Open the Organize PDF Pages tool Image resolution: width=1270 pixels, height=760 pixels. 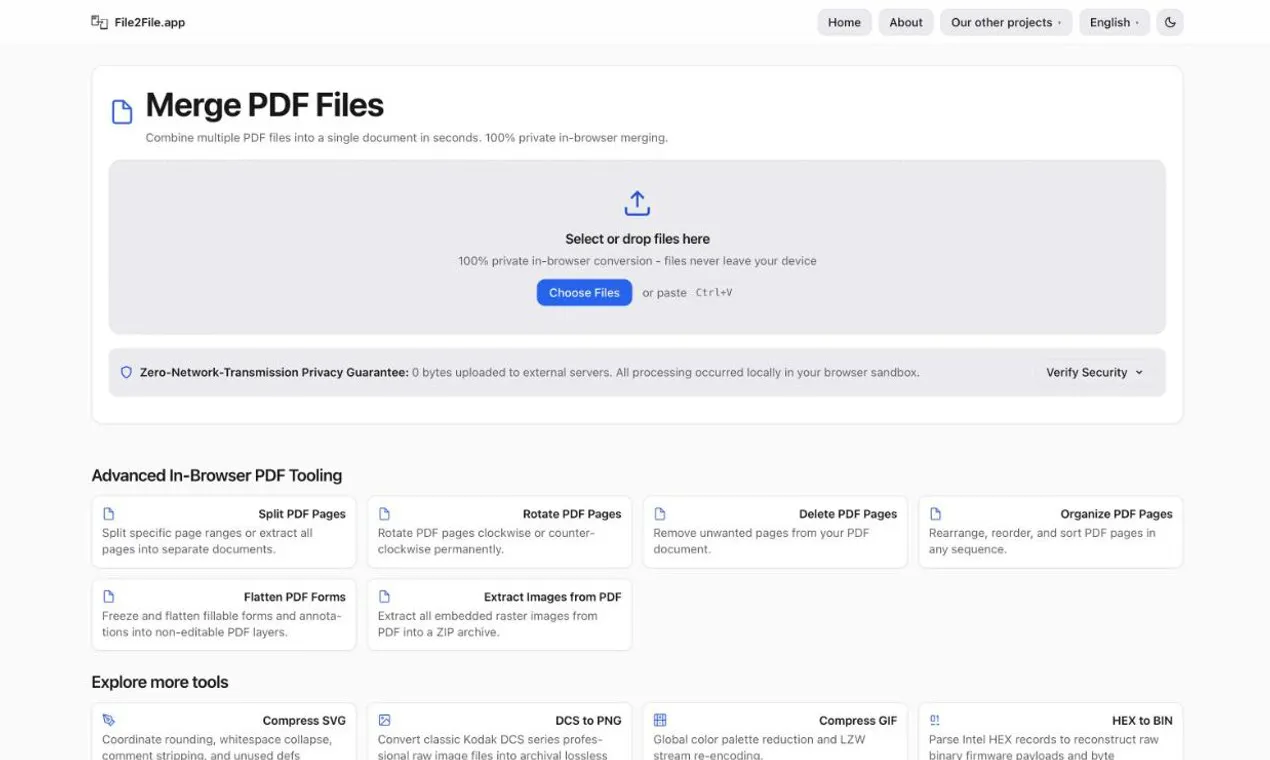(x=1050, y=532)
